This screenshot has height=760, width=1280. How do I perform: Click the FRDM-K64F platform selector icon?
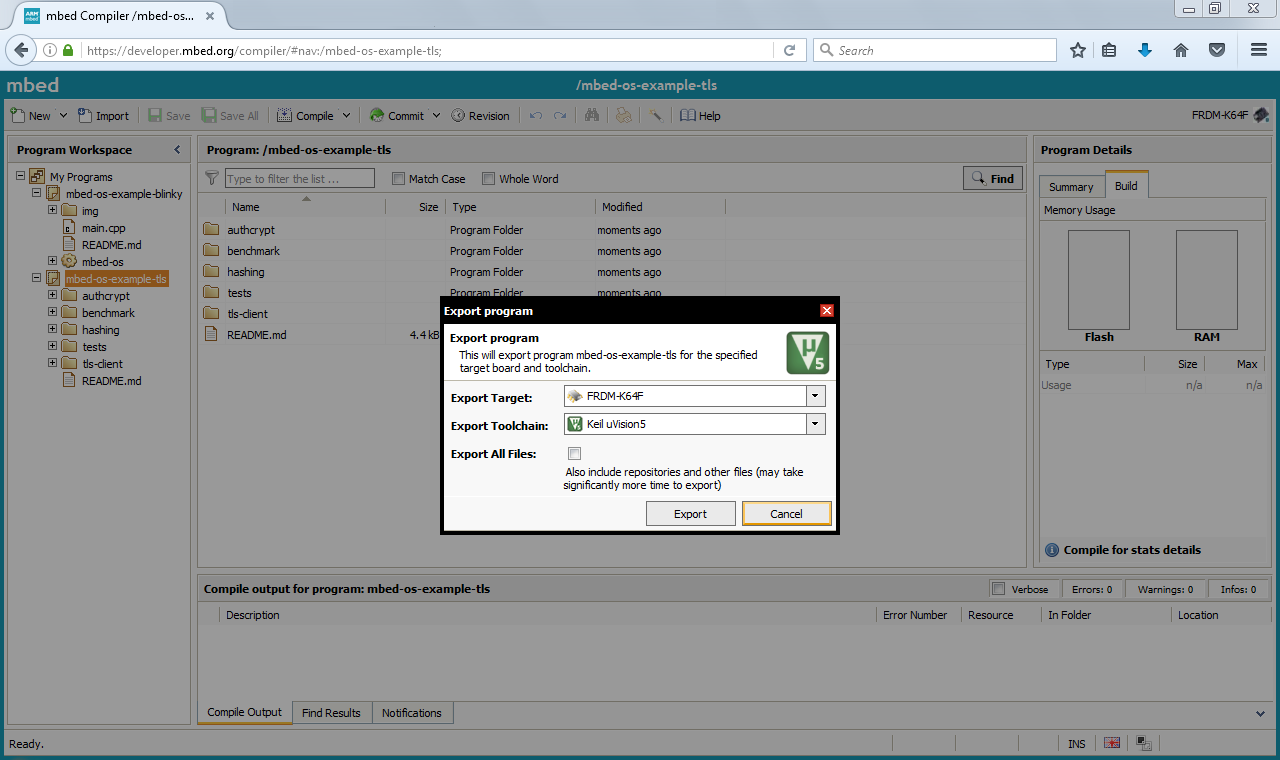pyautogui.click(x=1261, y=115)
